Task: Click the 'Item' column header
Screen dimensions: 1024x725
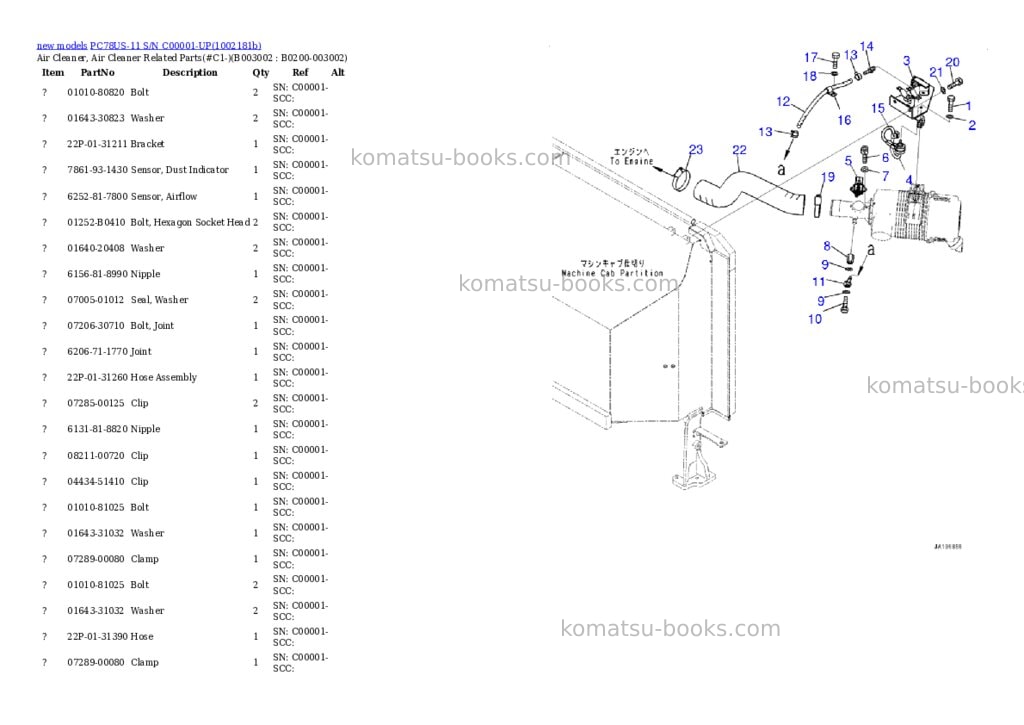Action: click(x=53, y=72)
